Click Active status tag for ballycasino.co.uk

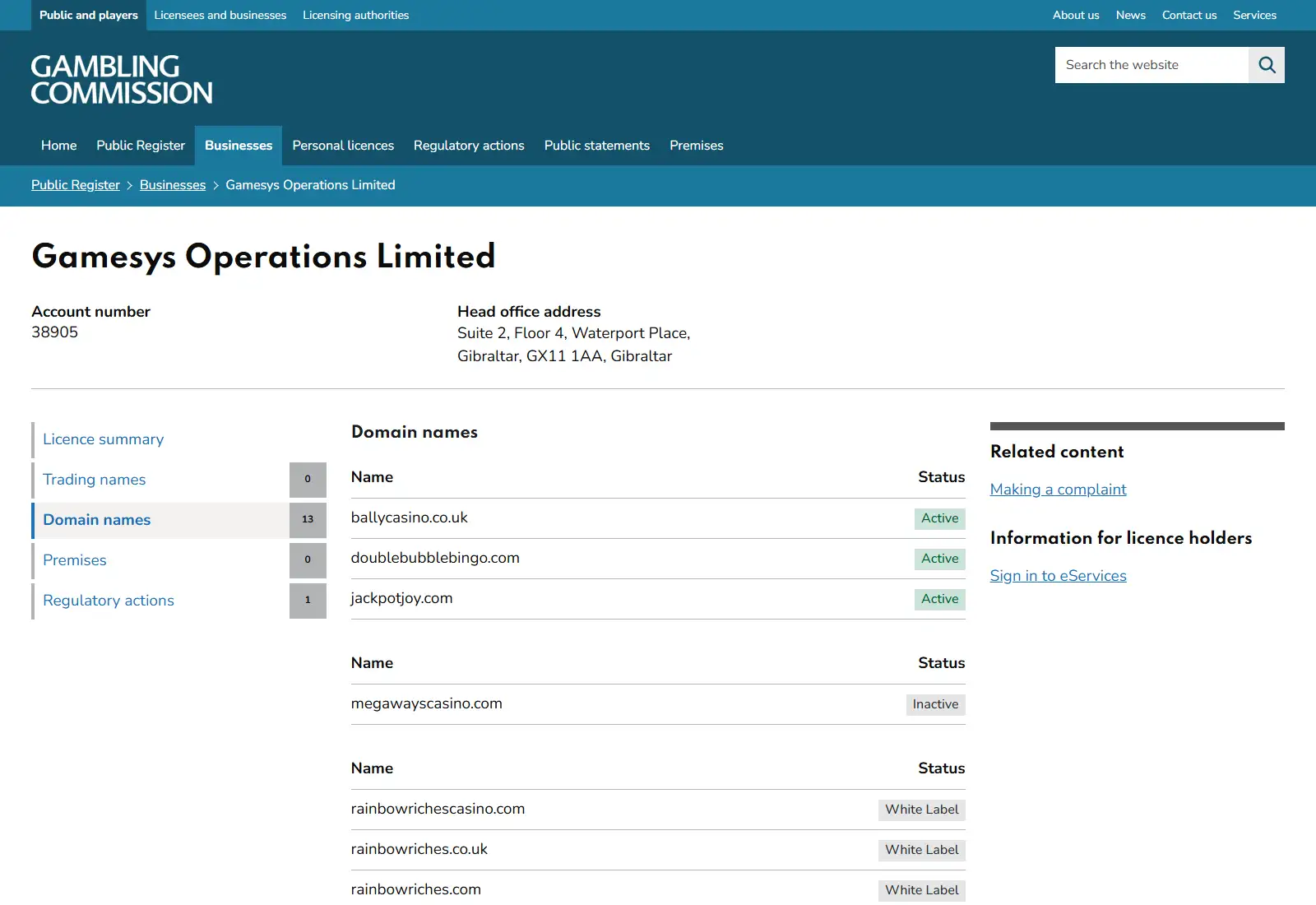939,518
